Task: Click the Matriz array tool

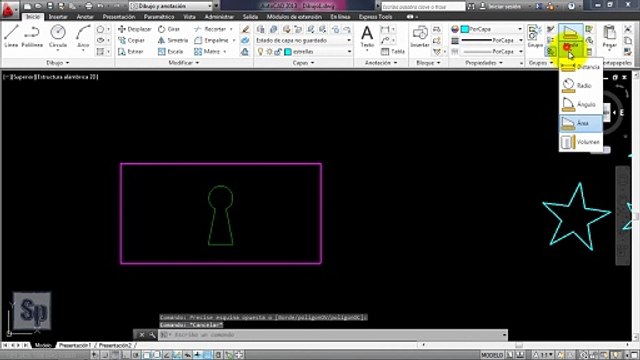Action: [207, 52]
